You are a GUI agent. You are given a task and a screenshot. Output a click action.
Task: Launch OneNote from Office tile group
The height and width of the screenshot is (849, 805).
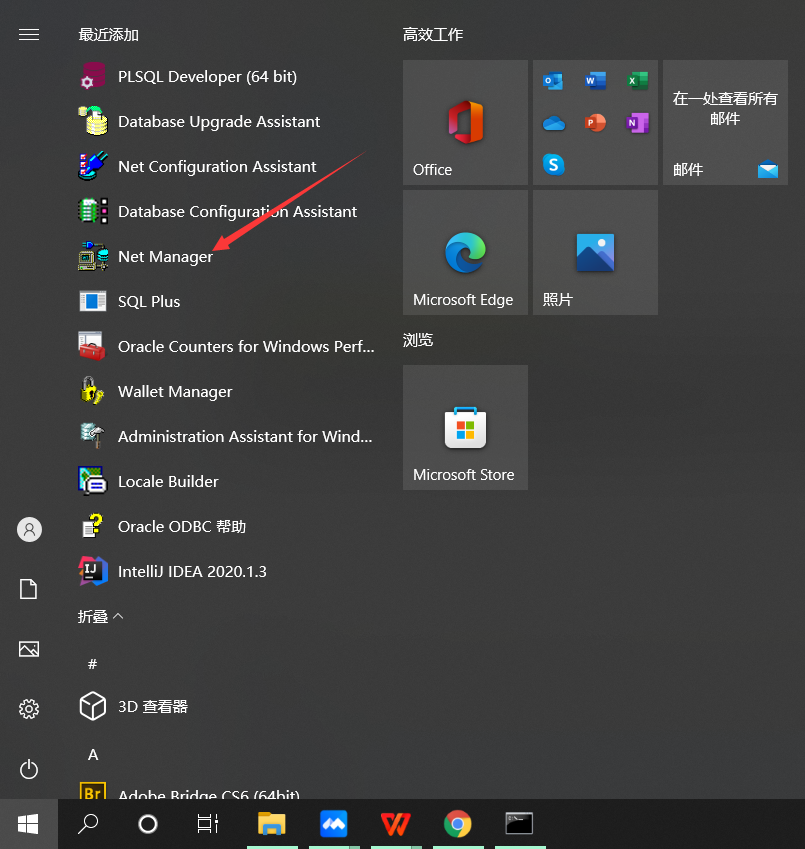click(637, 123)
